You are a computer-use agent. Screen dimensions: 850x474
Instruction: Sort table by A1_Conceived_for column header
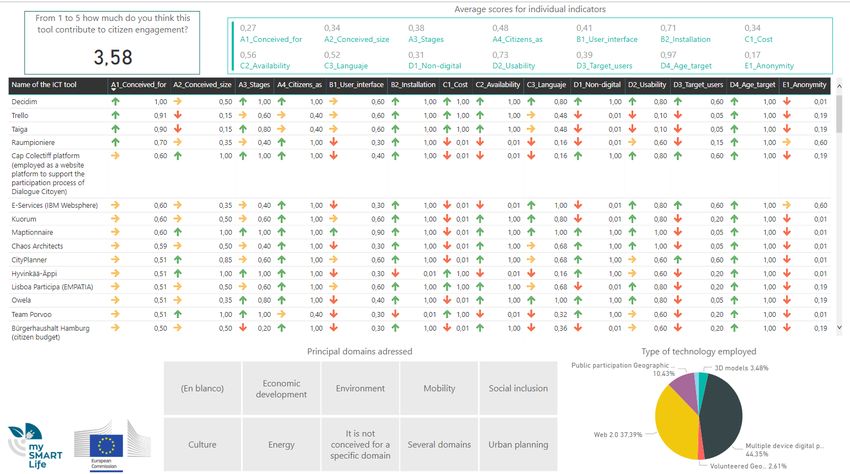click(138, 85)
